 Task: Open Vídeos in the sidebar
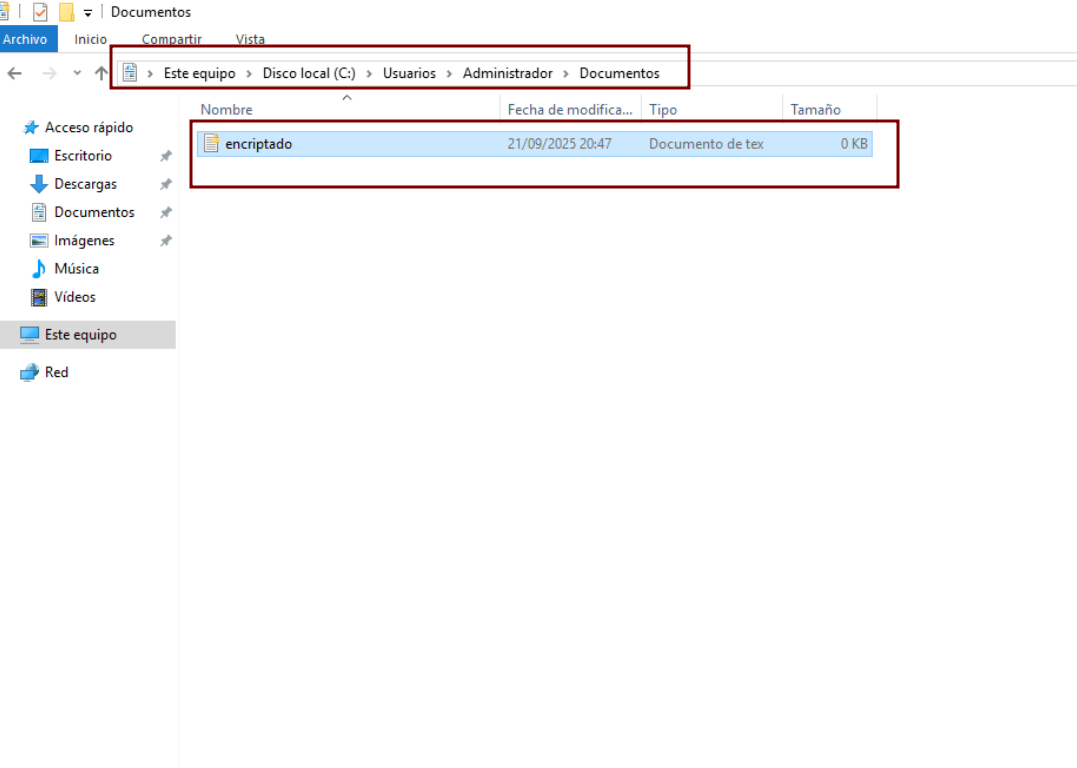click(75, 296)
